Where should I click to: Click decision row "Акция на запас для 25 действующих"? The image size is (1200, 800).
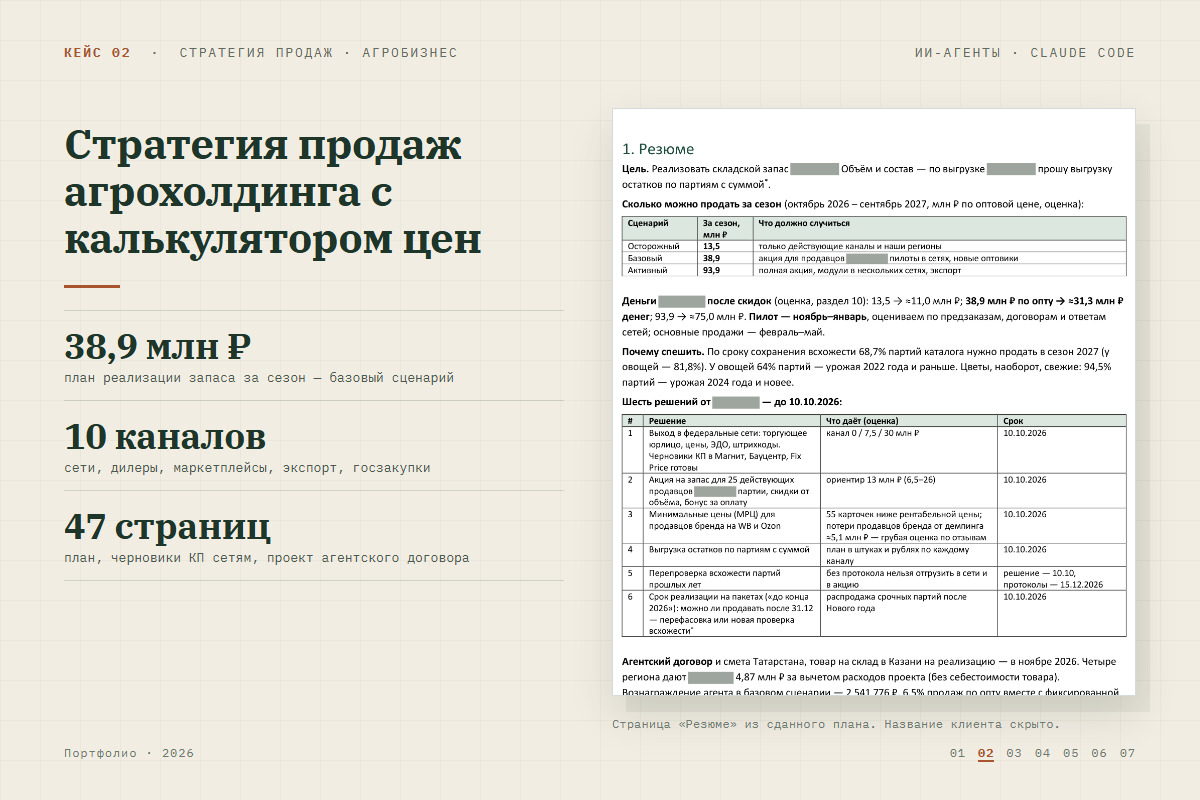click(874, 490)
